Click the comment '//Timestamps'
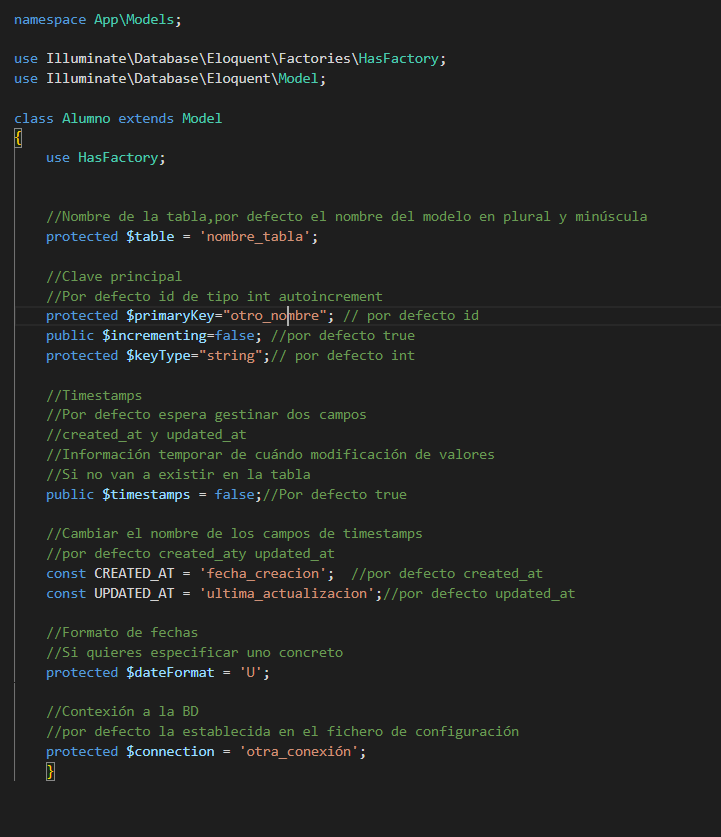This screenshot has width=721, height=837. pos(94,396)
